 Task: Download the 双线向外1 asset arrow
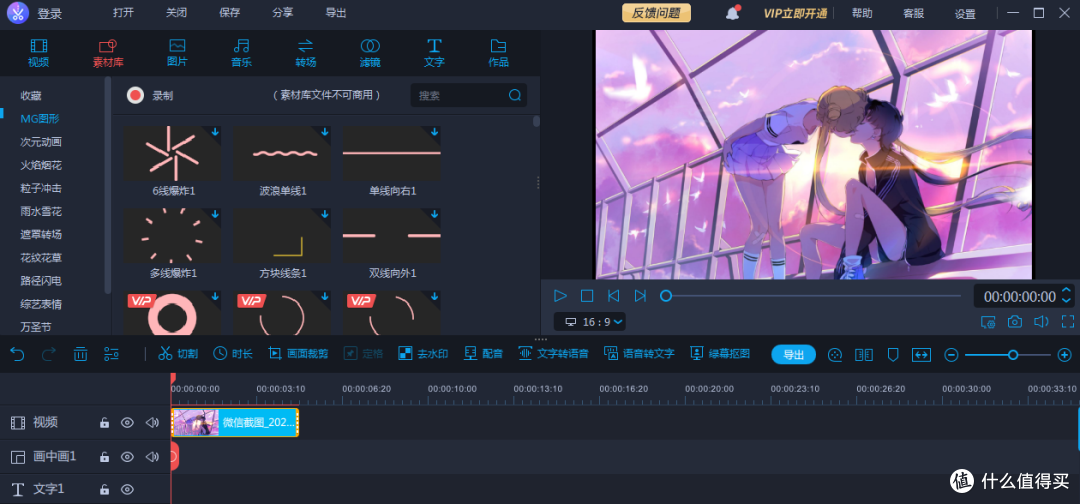point(434,214)
